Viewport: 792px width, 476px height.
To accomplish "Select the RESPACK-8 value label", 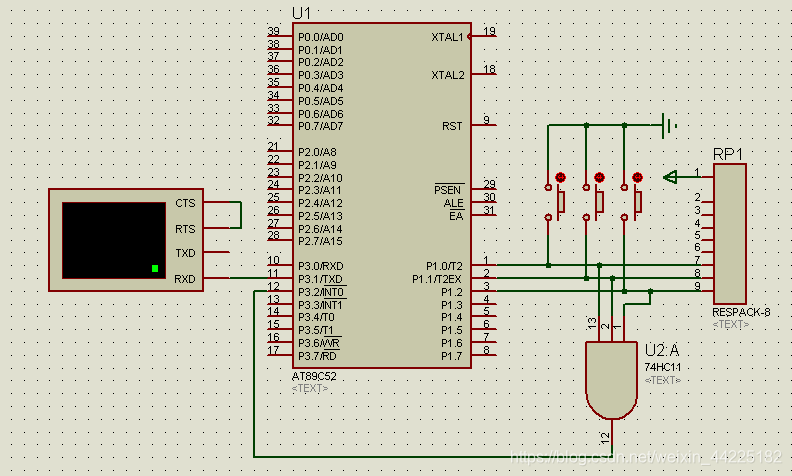I will click(x=741, y=312).
